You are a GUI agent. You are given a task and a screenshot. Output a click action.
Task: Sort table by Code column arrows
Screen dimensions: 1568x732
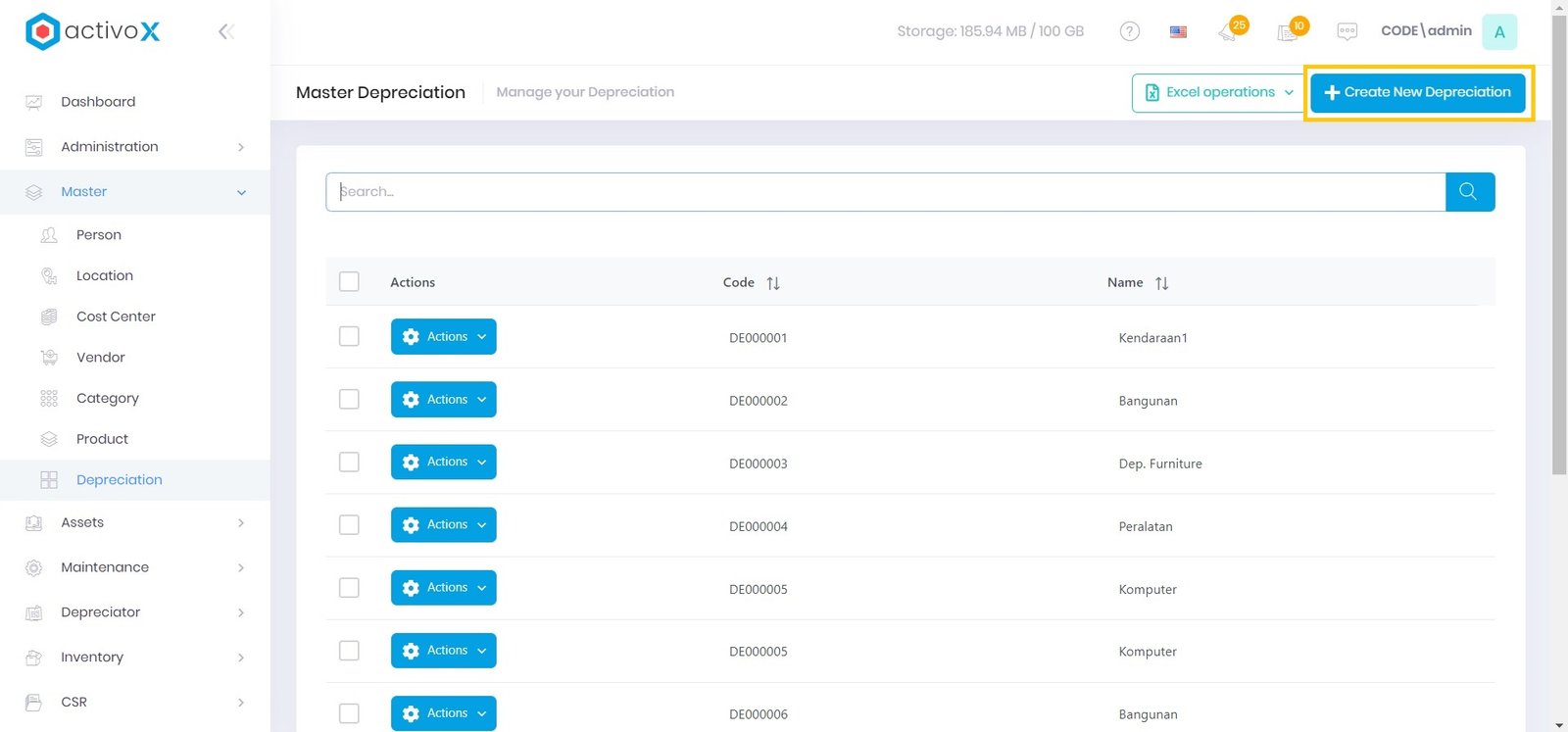[x=773, y=283]
